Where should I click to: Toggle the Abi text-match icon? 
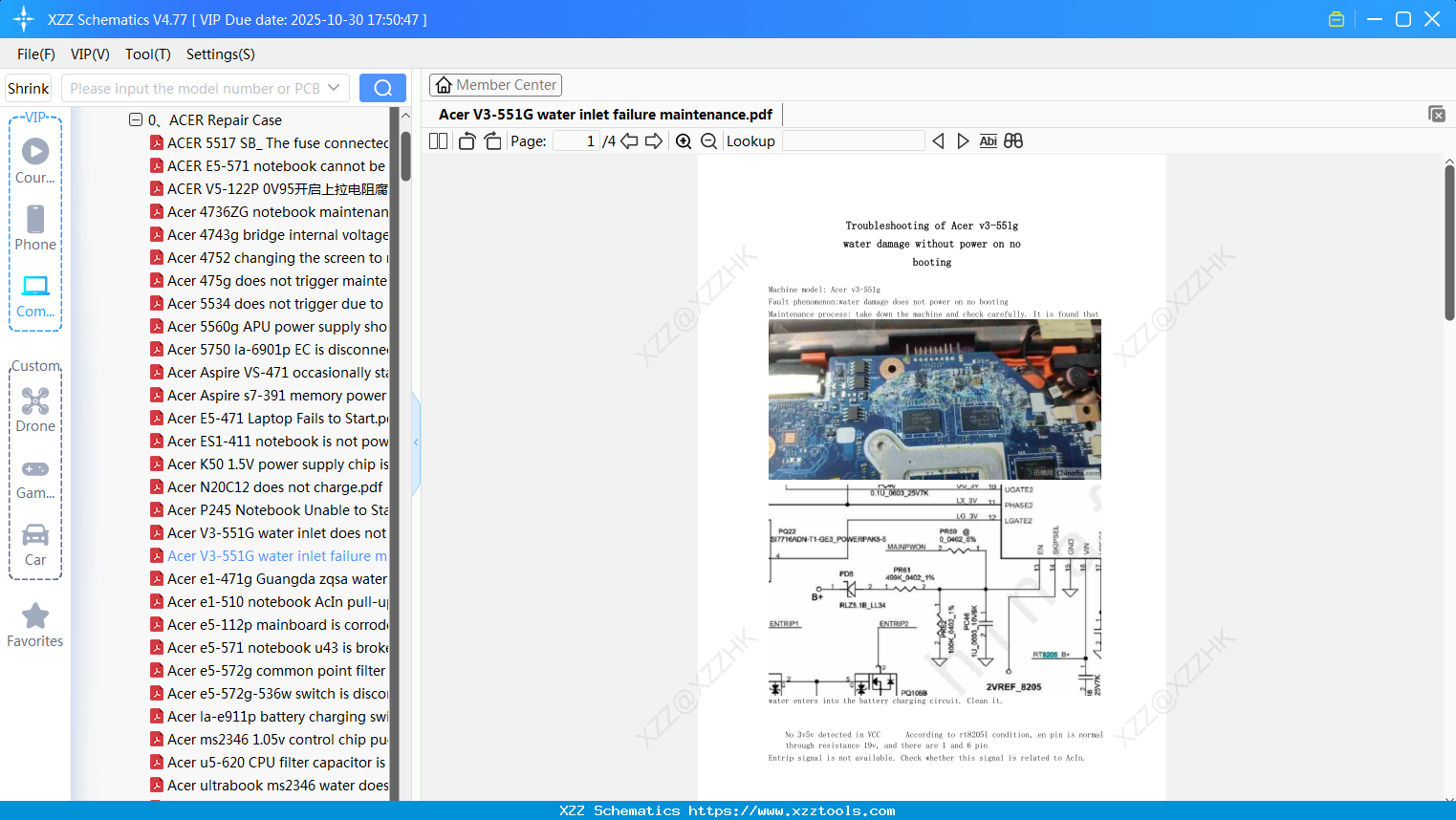pyautogui.click(x=989, y=141)
